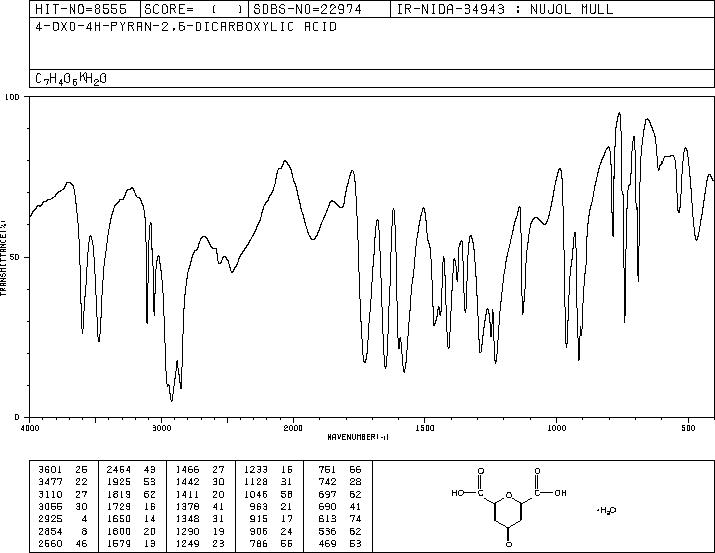
Task: Select the 4-OXO-4H-PYRAN-2,6-DICARBOXYLIC ACID compound name
Action: pos(186,27)
